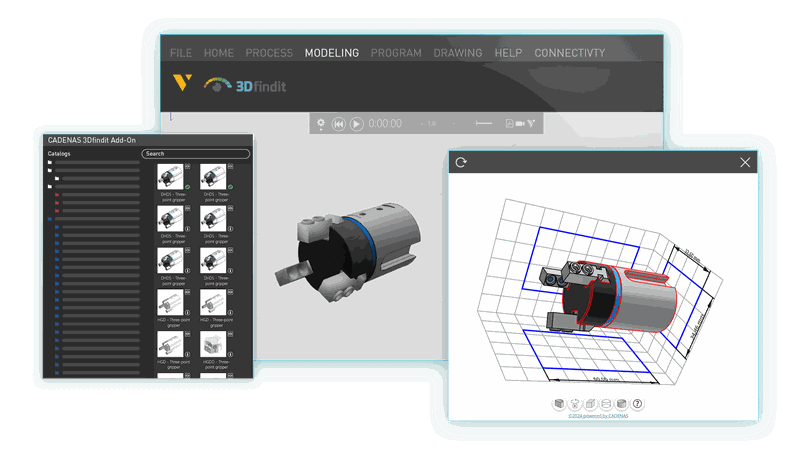Open the PROCESS tab

pyautogui.click(x=269, y=53)
